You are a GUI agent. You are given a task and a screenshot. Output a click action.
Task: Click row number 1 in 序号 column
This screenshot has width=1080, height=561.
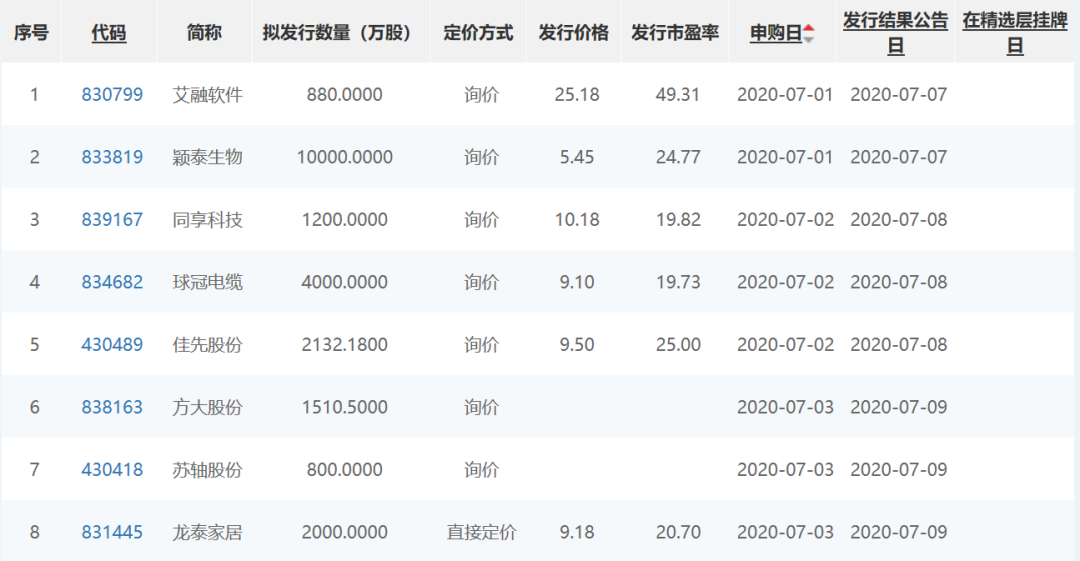click(x=34, y=94)
